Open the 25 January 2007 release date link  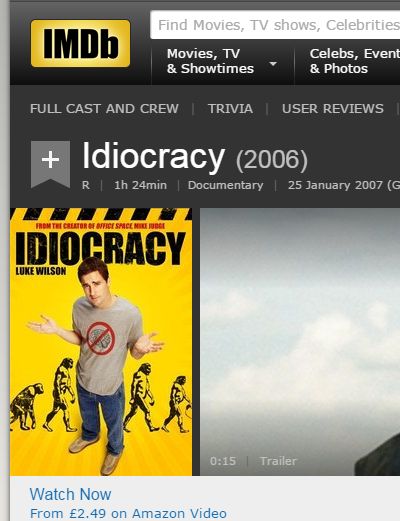click(x=344, y=185)
